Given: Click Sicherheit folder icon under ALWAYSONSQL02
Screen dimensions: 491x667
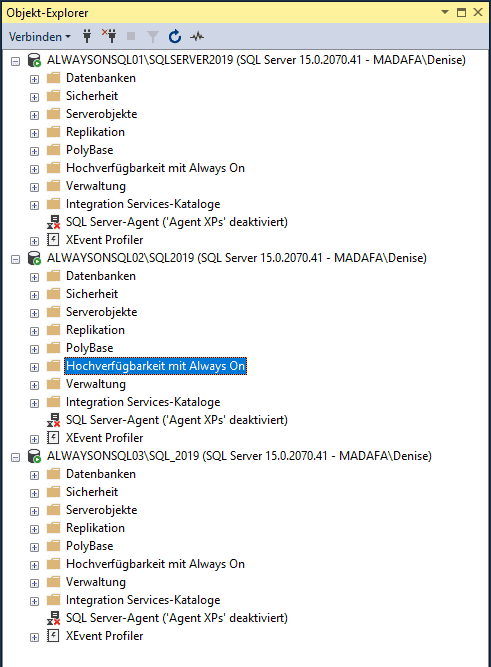Looking at the screenshot, I should point(53,294).
